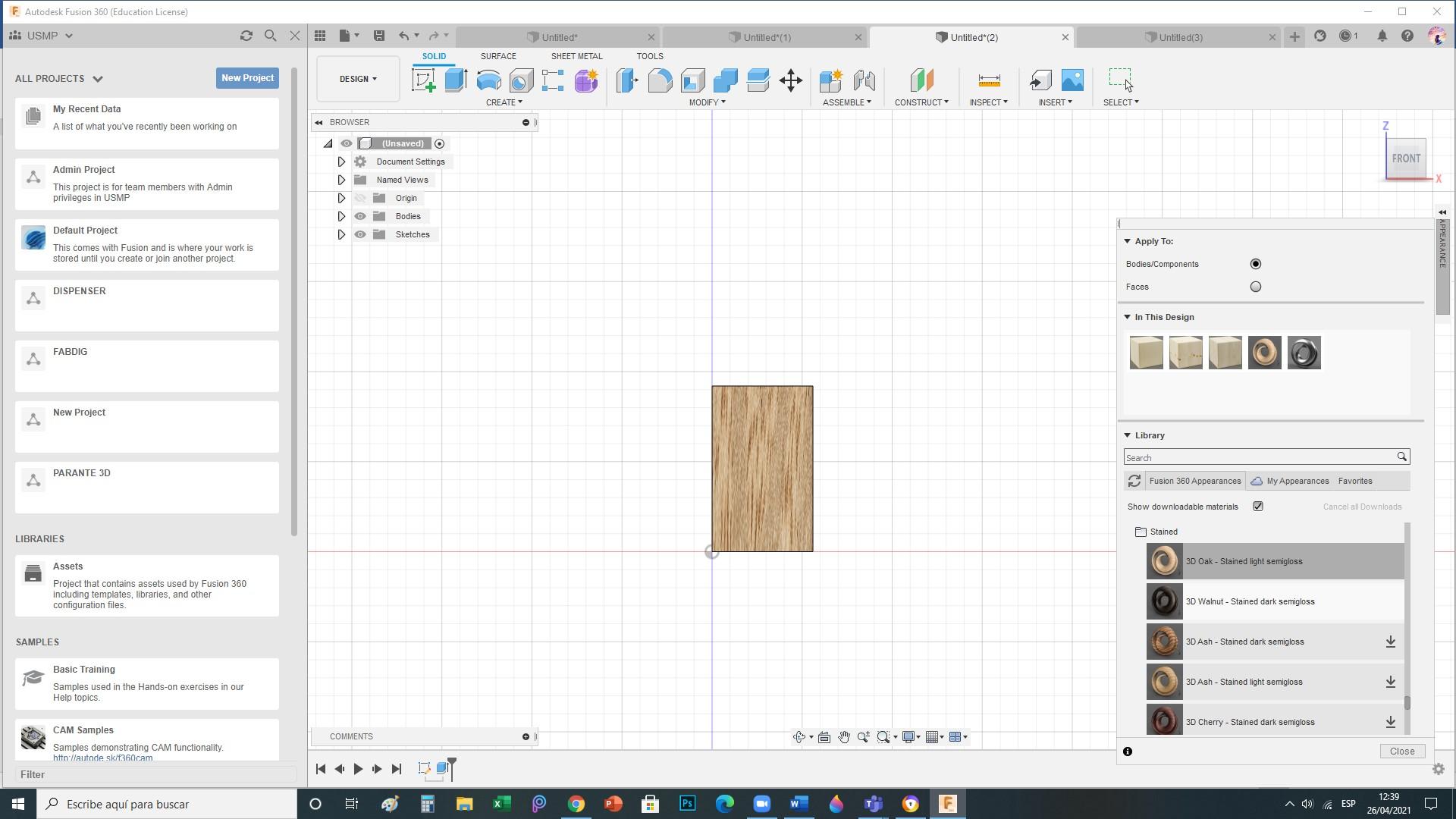The width and height of the screenshot is (1456, 819).
Task: Select the Measure tool in Inspect
Action: pos(986,80)
